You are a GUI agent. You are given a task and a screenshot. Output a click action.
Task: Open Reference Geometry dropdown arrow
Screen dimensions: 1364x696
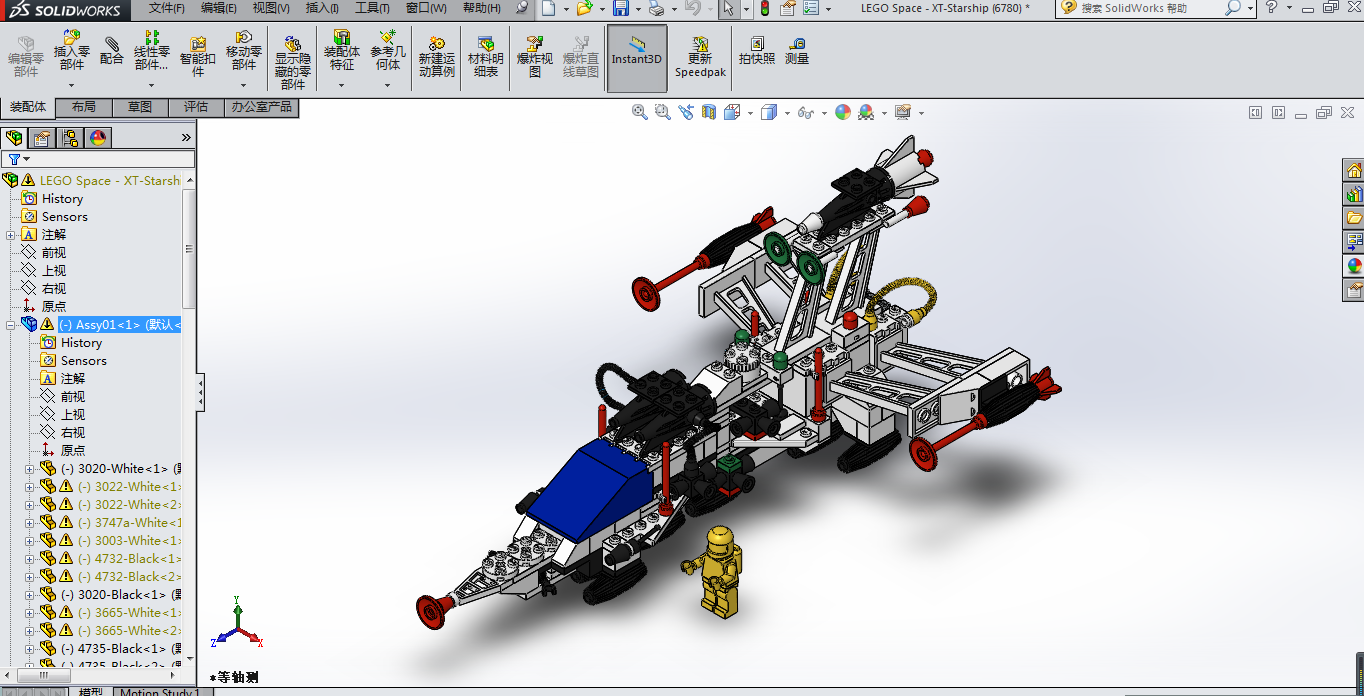[388, 85]
